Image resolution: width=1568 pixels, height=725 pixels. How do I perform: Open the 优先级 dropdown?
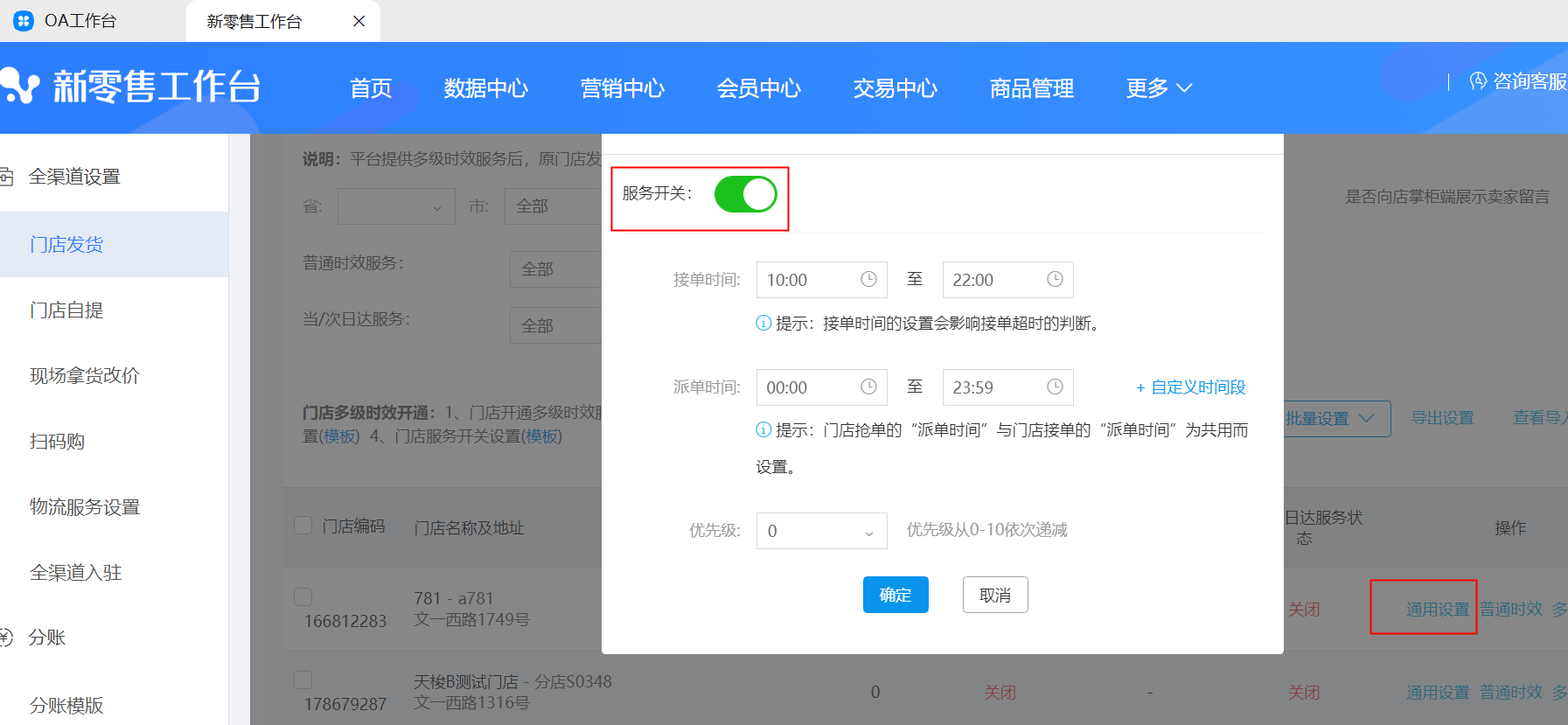tap(820, 531)
